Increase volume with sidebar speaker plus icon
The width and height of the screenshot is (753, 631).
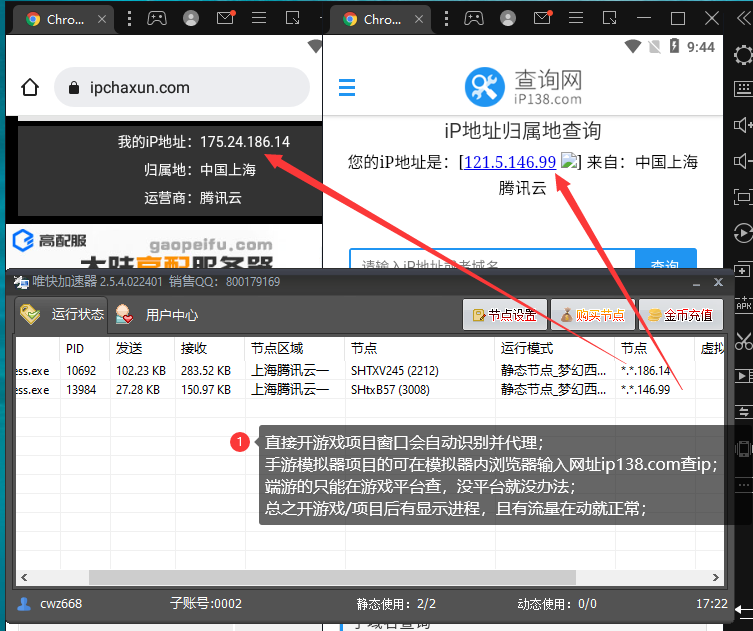(743, 125)
